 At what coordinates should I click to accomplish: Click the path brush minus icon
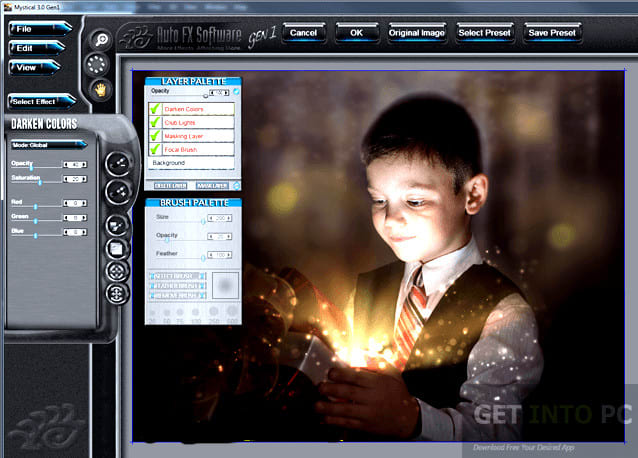(x=118, y=164)
